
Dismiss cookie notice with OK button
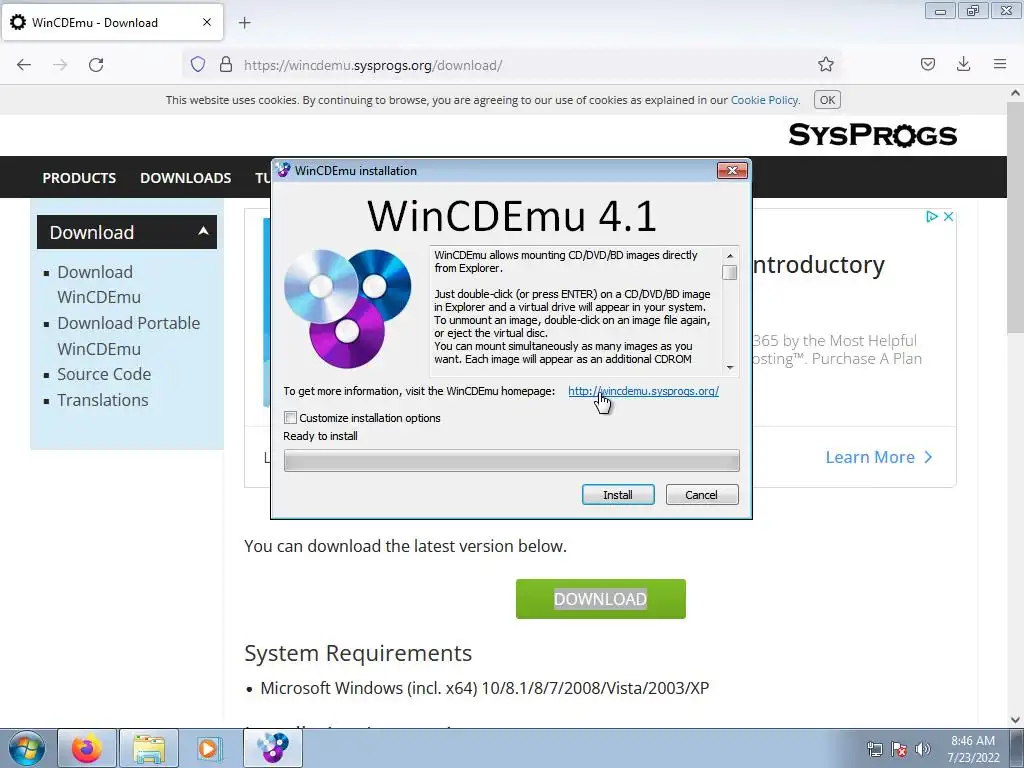pos(827,100)
